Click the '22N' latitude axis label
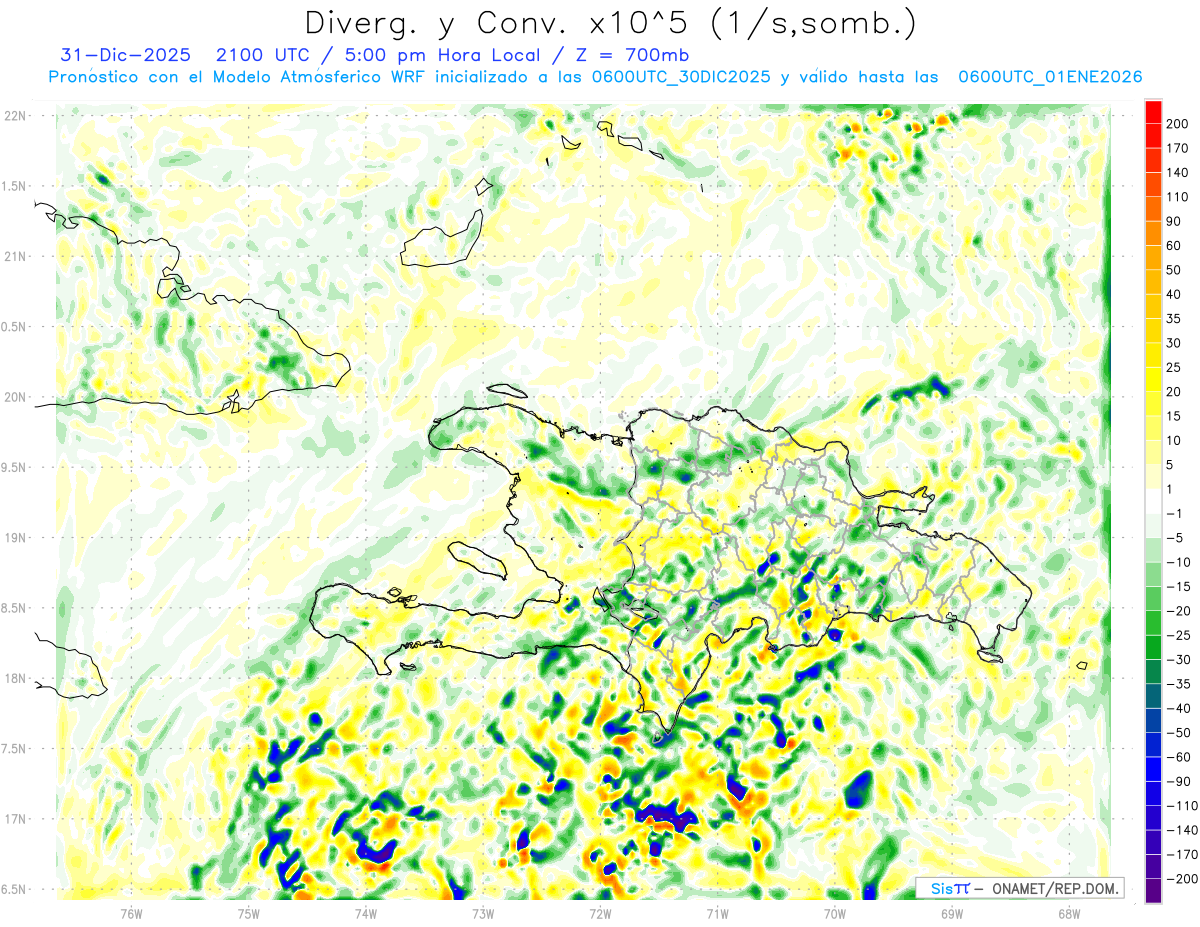Viewport: 1200px width, 927px height. (x=15, y=116)
